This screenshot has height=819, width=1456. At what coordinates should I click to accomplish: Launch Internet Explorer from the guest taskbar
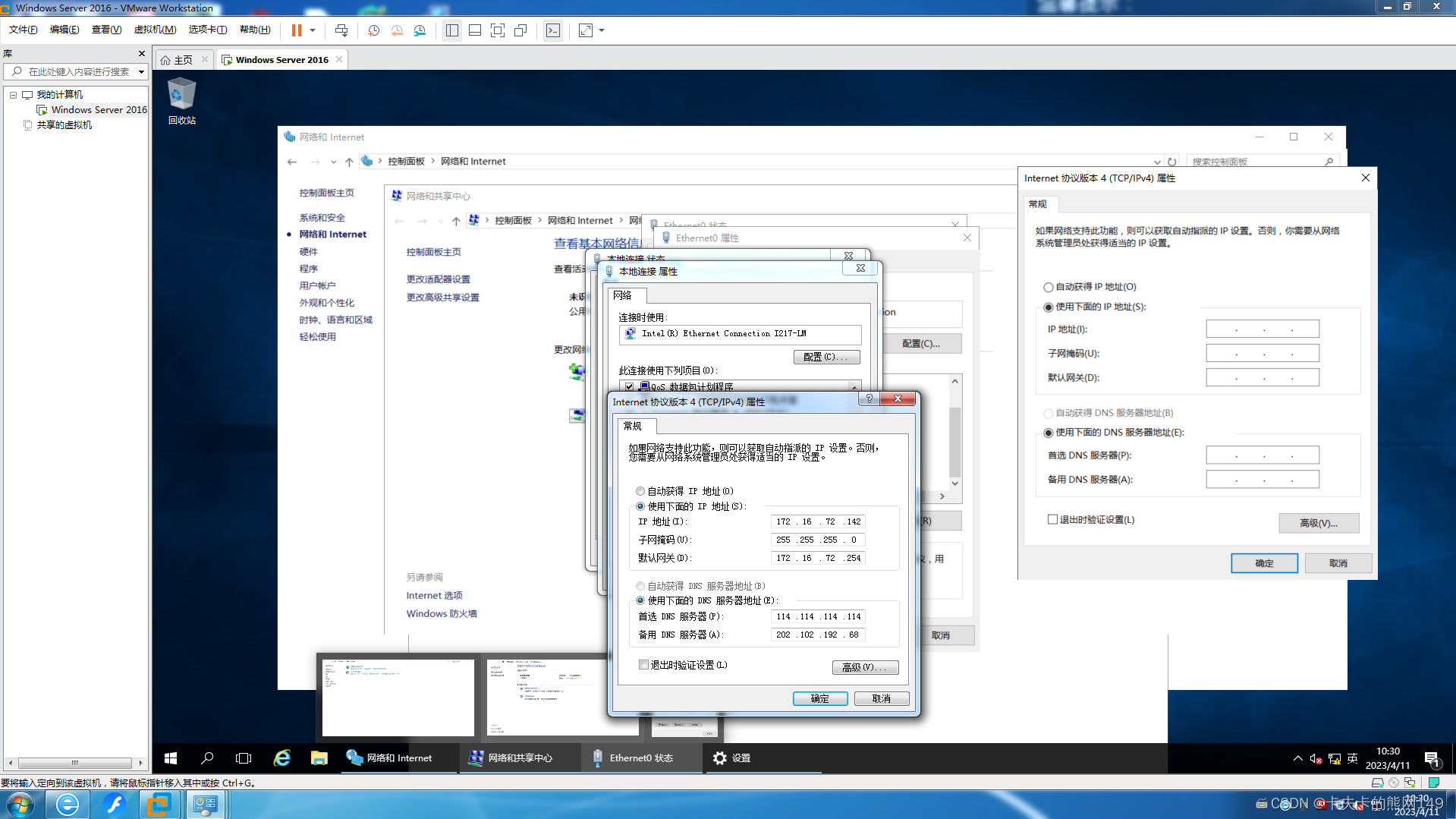pyautogui.click(x=281, y=758)
